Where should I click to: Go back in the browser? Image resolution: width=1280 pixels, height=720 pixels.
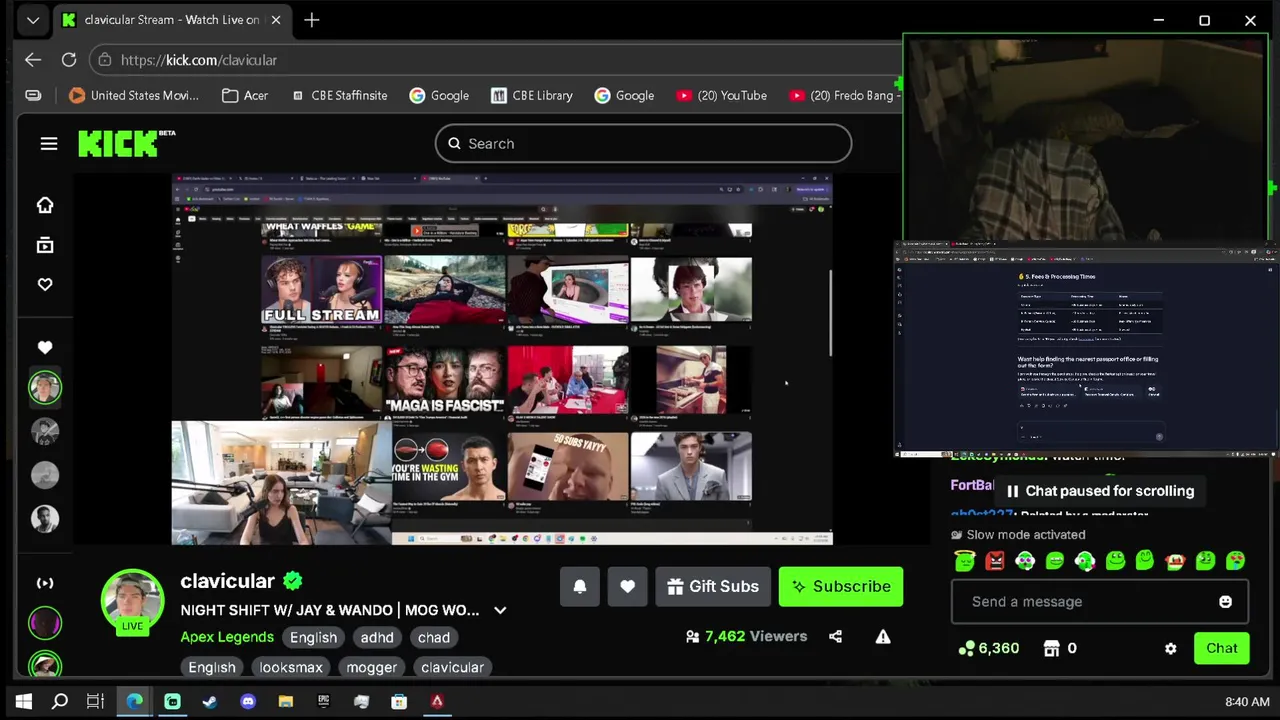point(33,60)
